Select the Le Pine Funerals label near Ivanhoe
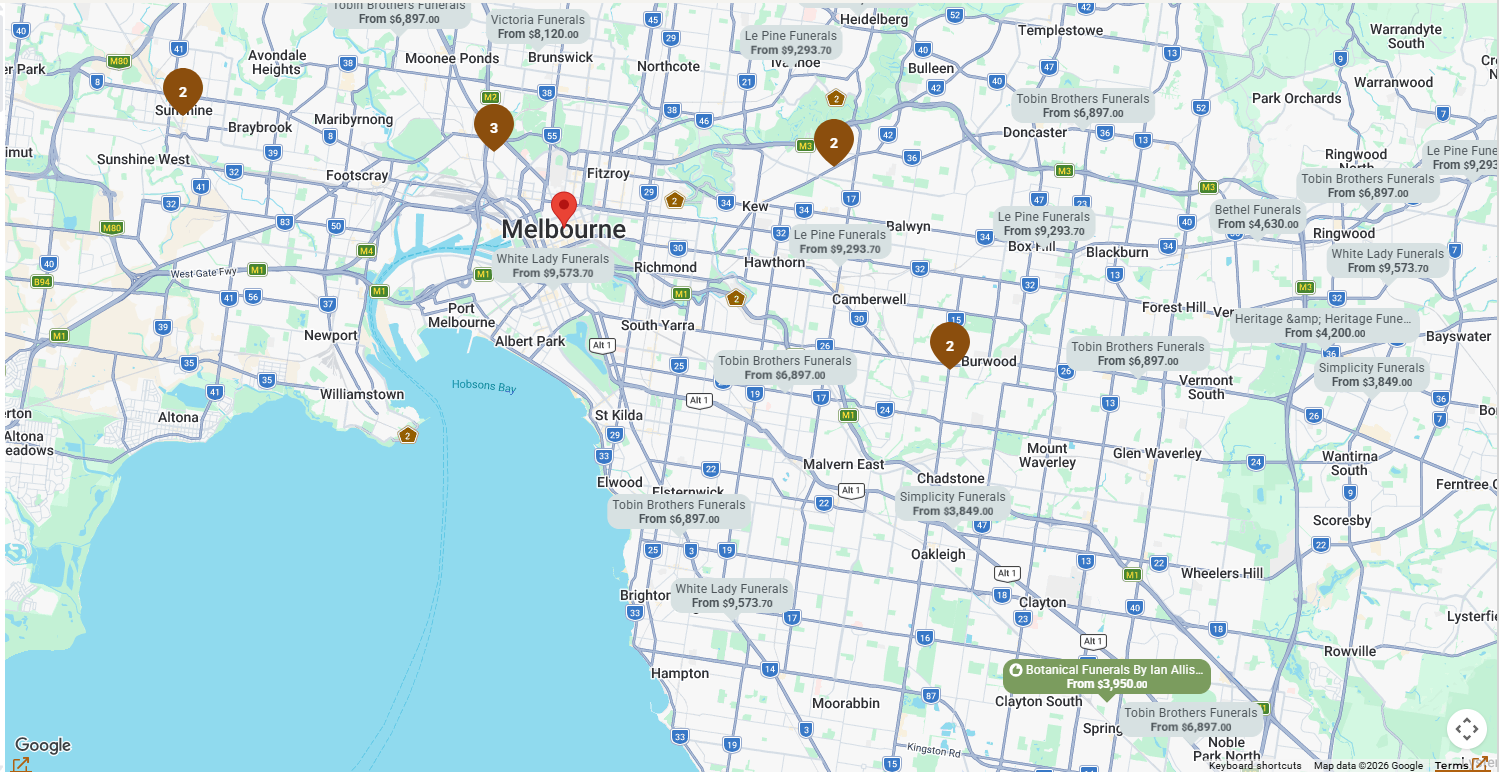 click(790, 43)
